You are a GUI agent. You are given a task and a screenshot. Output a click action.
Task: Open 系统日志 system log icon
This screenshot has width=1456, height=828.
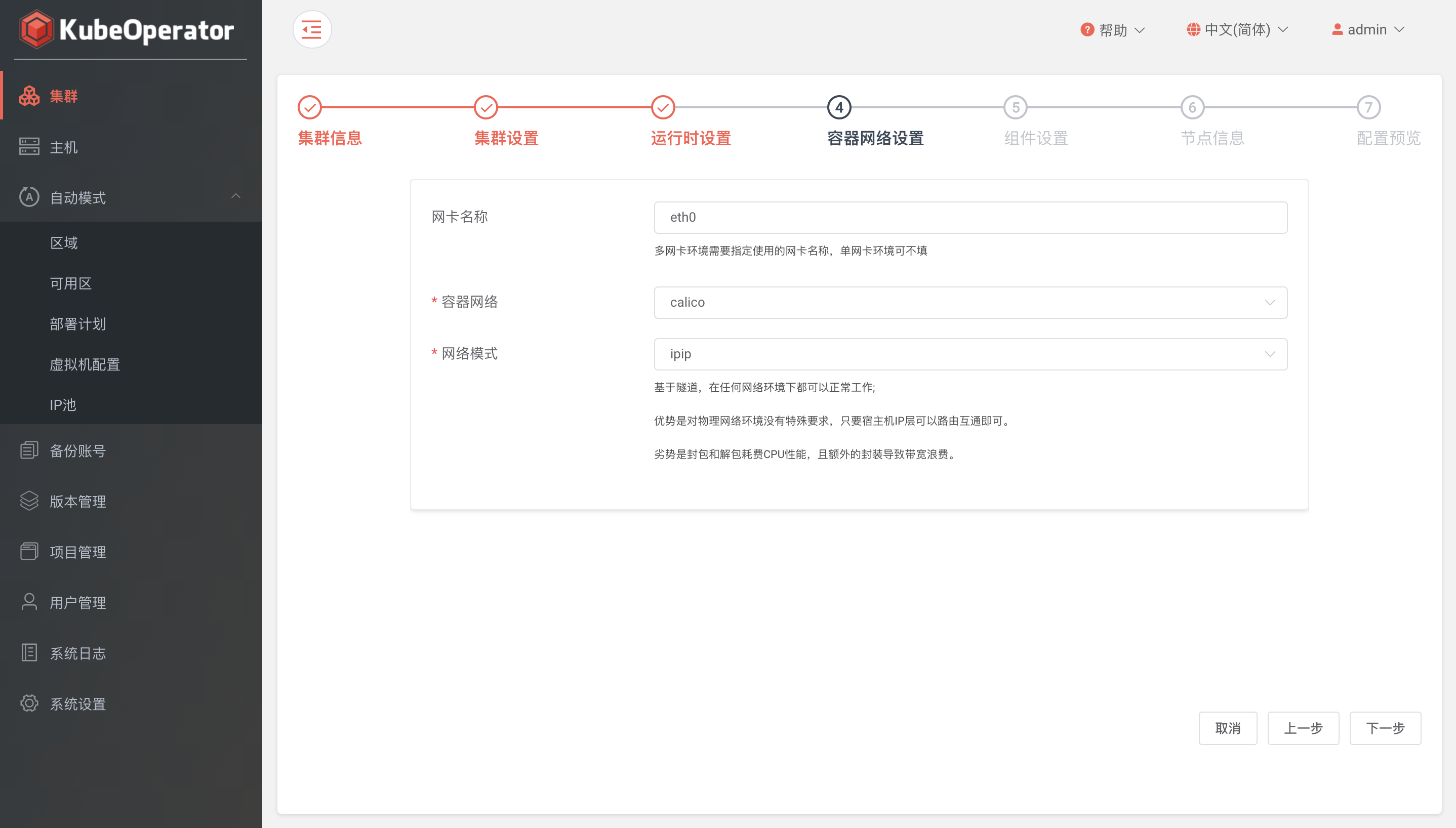(29, 653)
